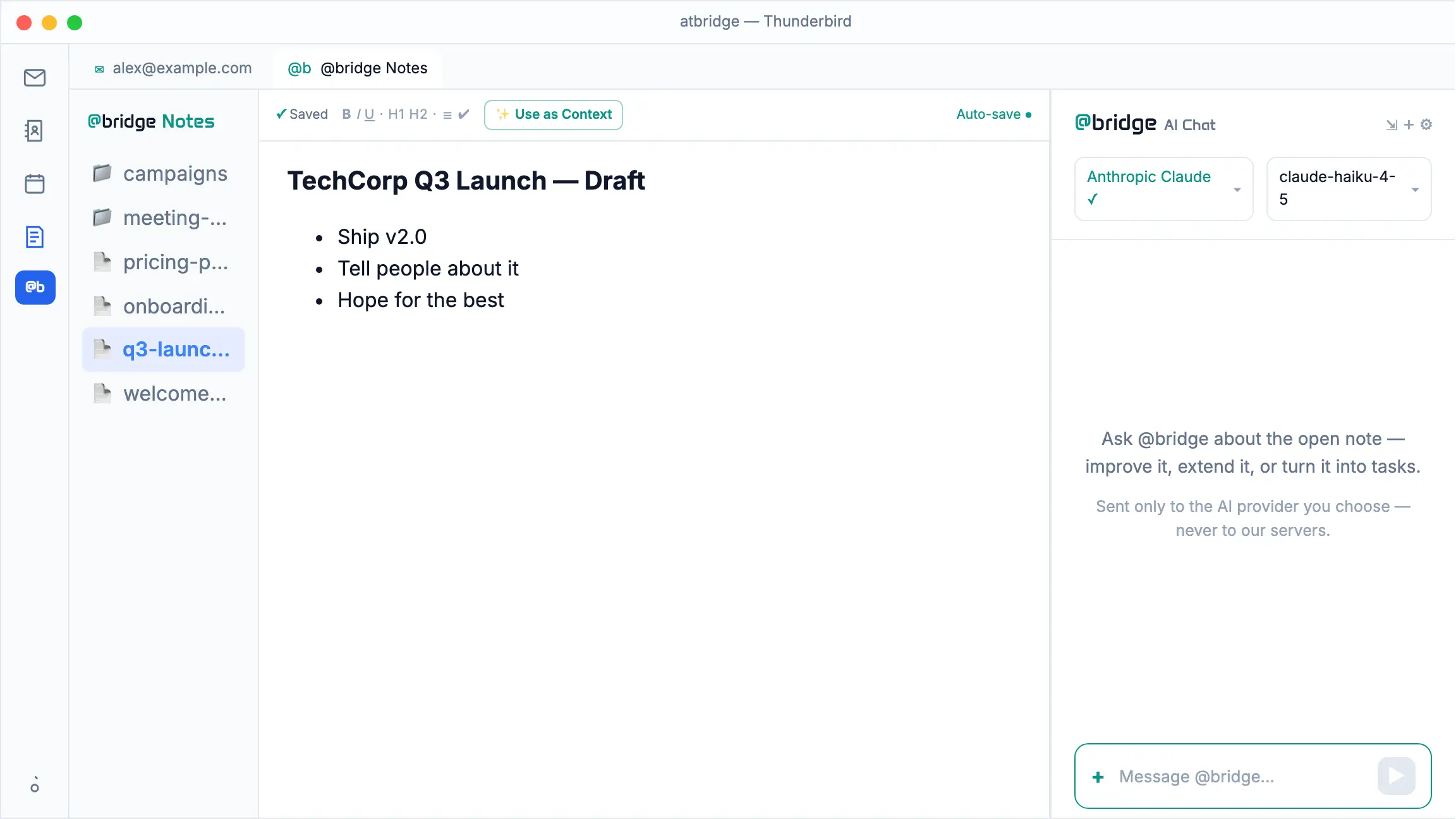
Task: Maximize the window with the green button
Action: click(75, 23)
